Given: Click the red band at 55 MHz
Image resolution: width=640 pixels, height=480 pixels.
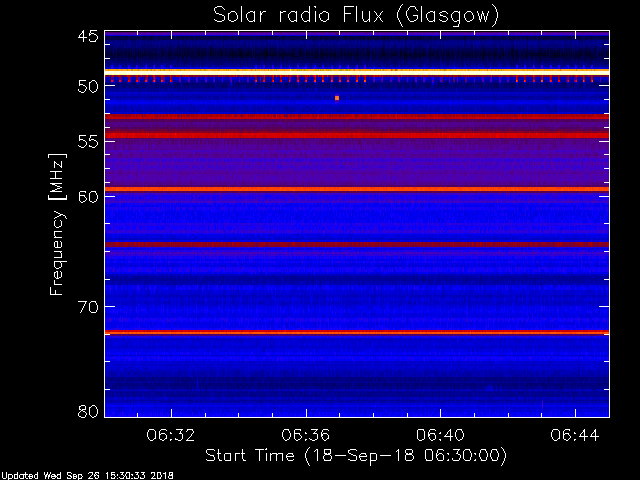Looking at the screenshot, I should pyautogui.click(x=357, y=135).
